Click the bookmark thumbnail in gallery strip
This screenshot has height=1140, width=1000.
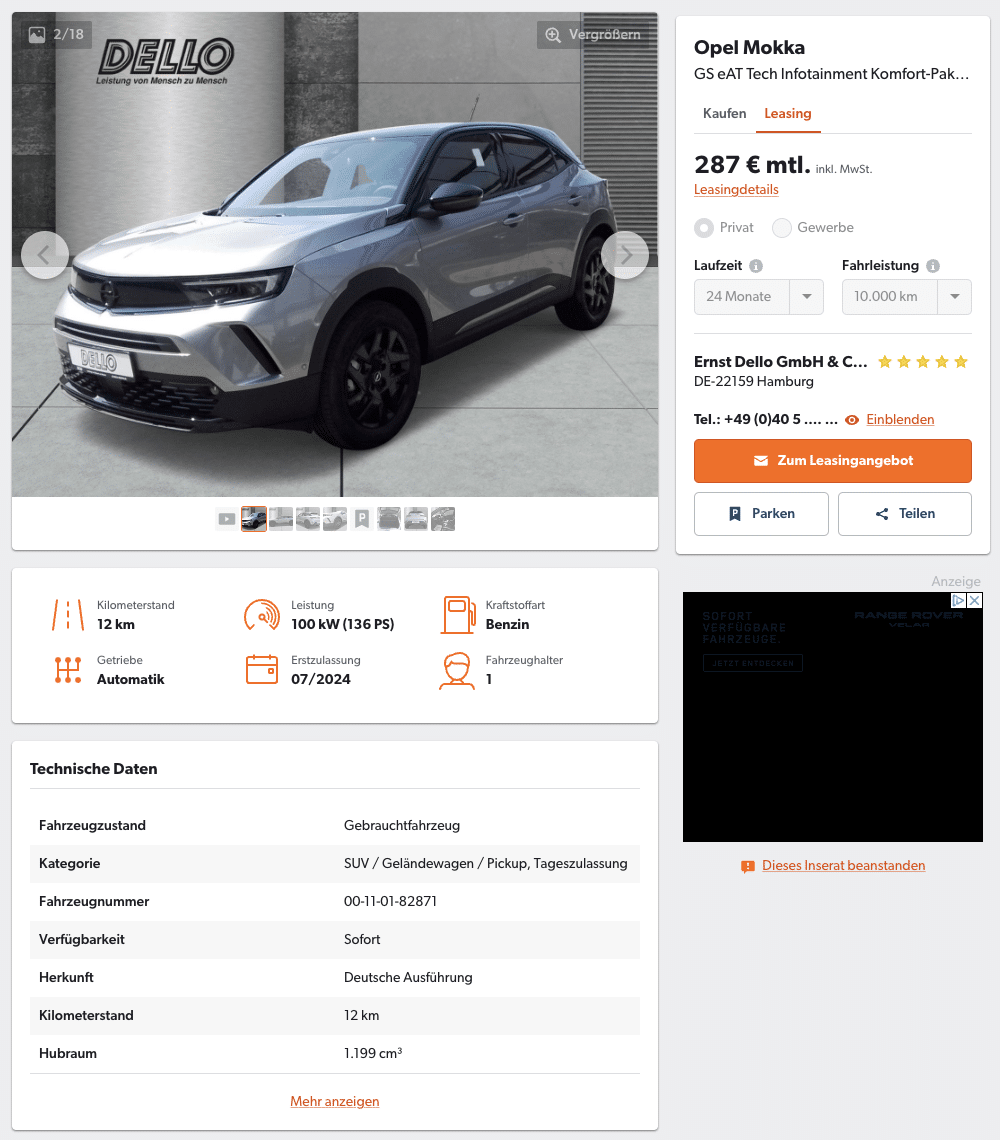pyautogui.click(x=361, y=519)
